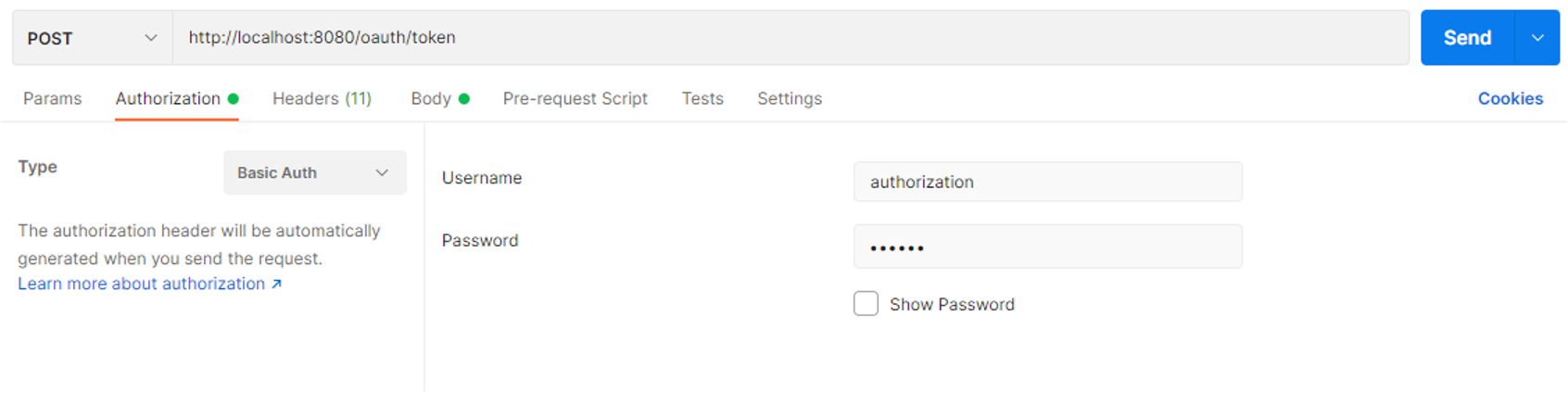1568x393 pixels.
Task: Open the Settings tab
Action: point(790,98)
